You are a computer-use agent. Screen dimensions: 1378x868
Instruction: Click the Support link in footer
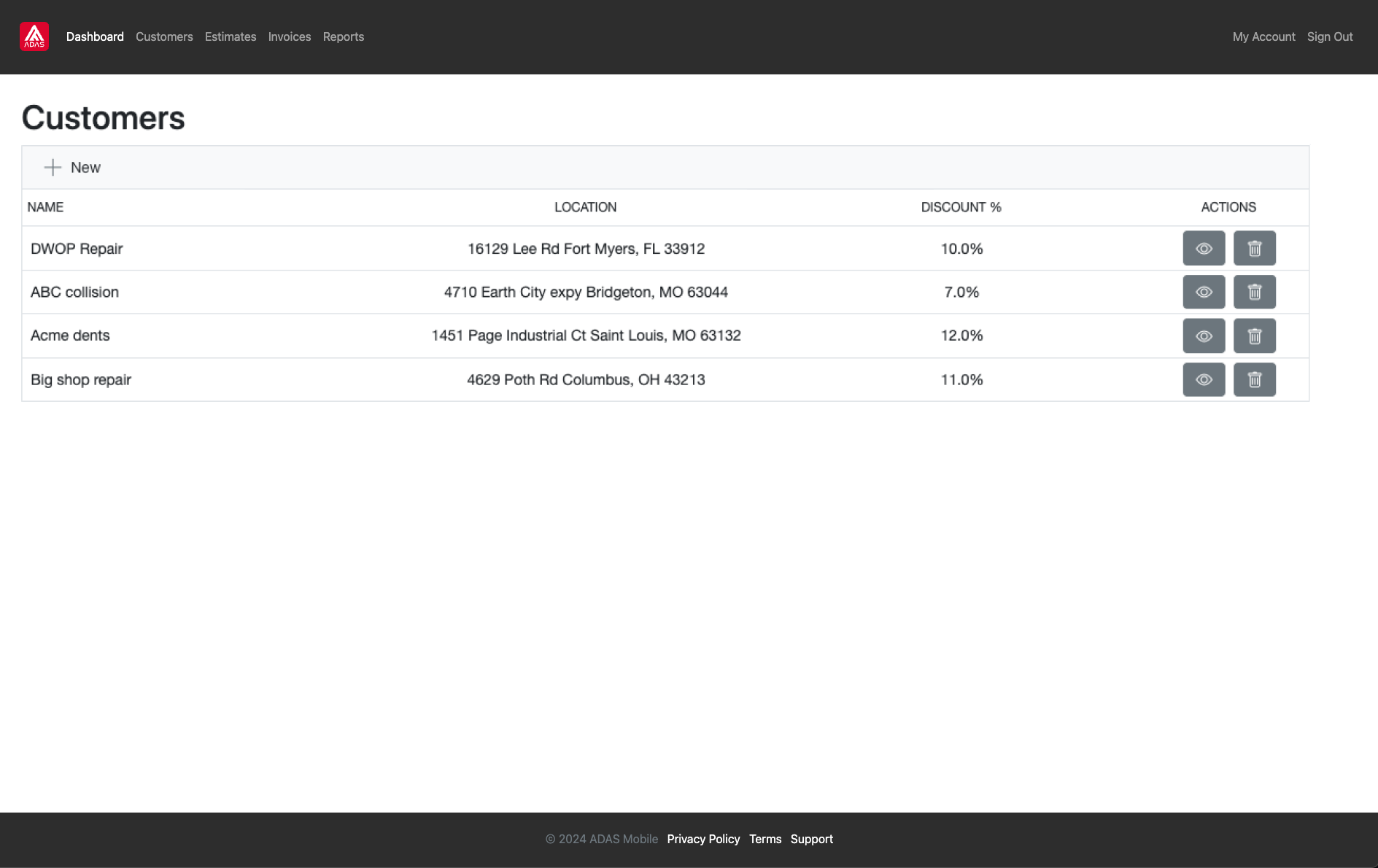(x=812, y=839)
